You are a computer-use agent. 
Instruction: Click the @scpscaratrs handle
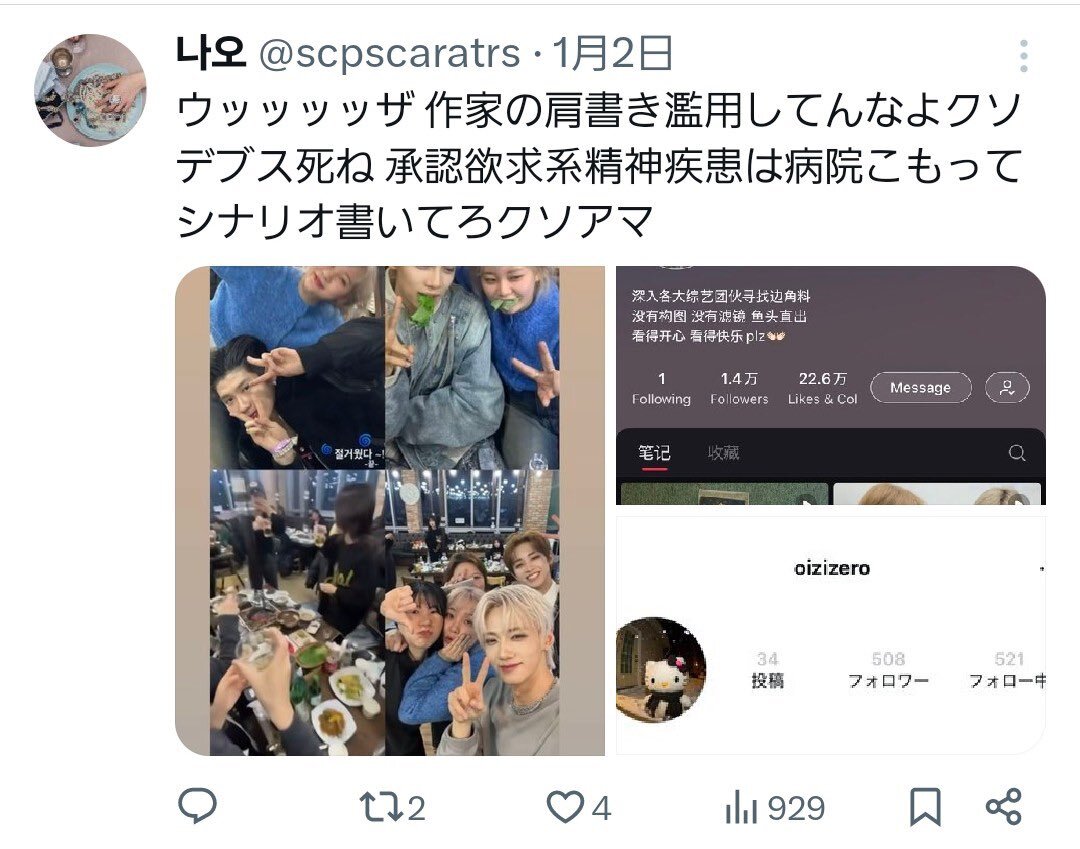coord(389,53)
